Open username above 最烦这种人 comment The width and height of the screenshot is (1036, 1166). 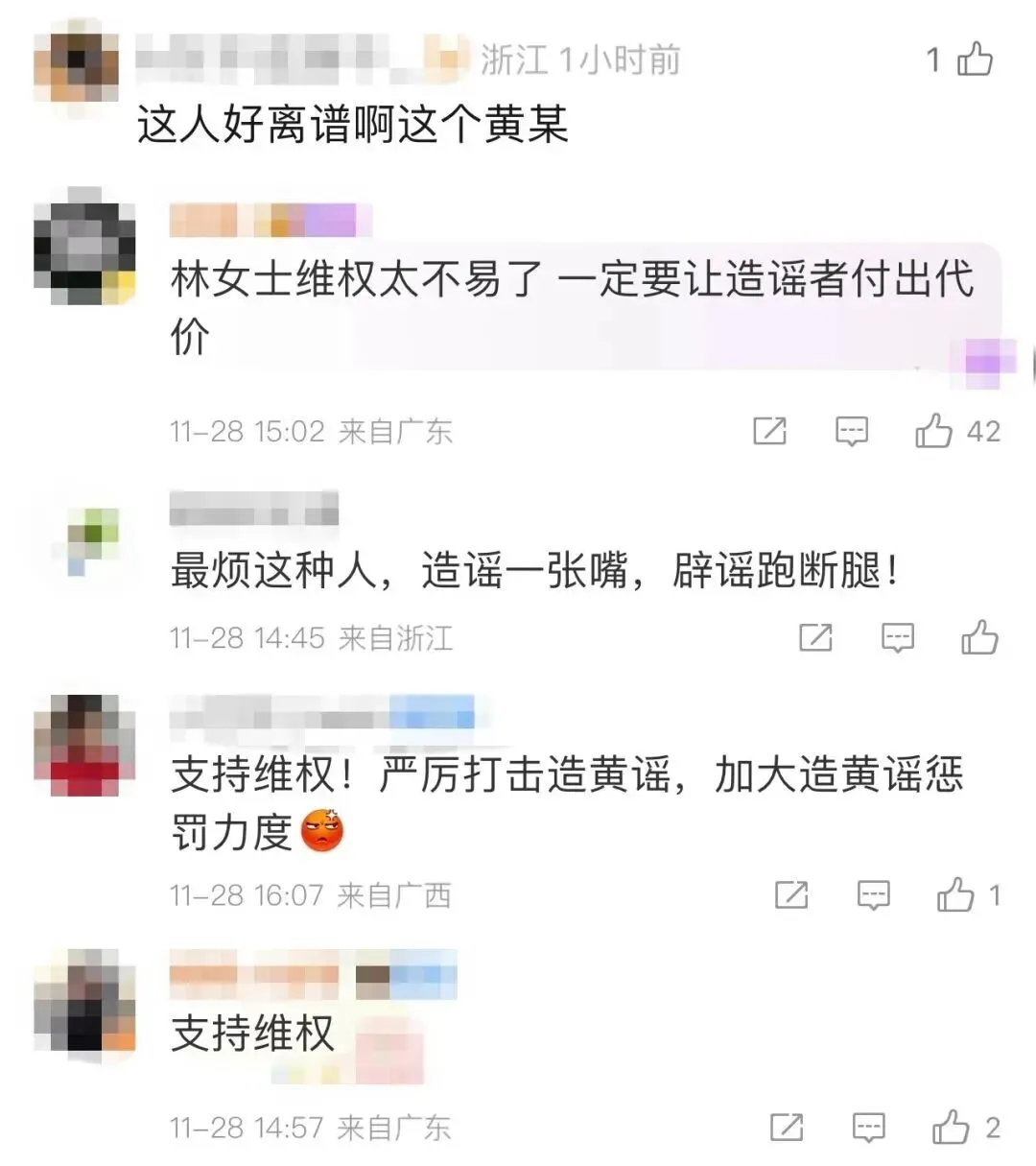[x=254, y=509]
